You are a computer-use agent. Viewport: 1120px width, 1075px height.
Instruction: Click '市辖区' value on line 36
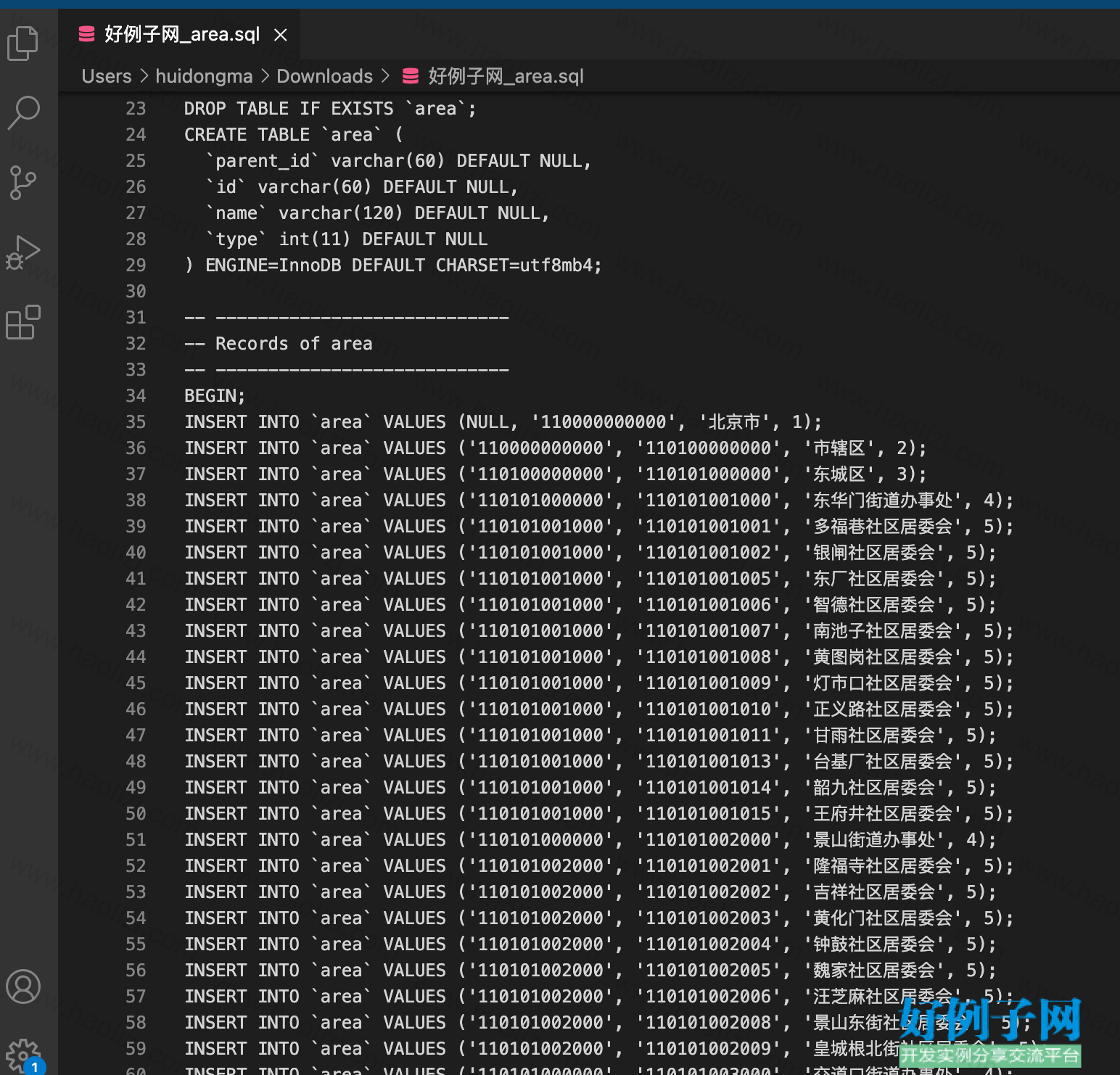coord(839,448)
